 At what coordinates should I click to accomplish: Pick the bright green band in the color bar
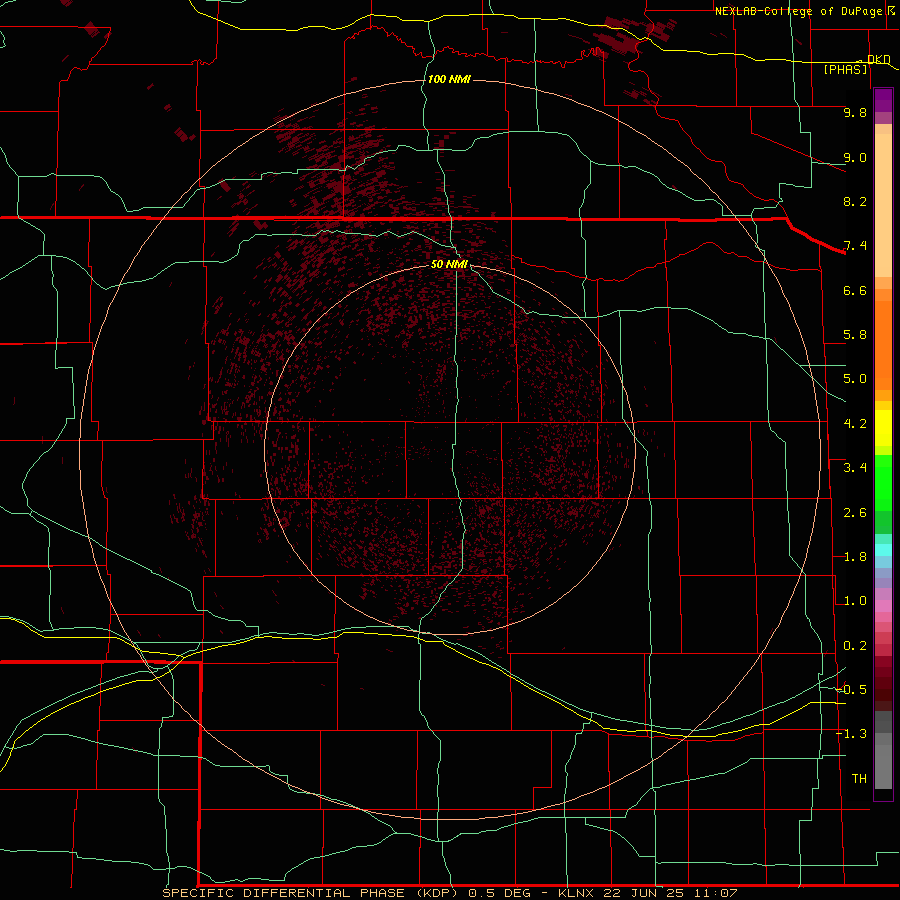click(883, 484)
